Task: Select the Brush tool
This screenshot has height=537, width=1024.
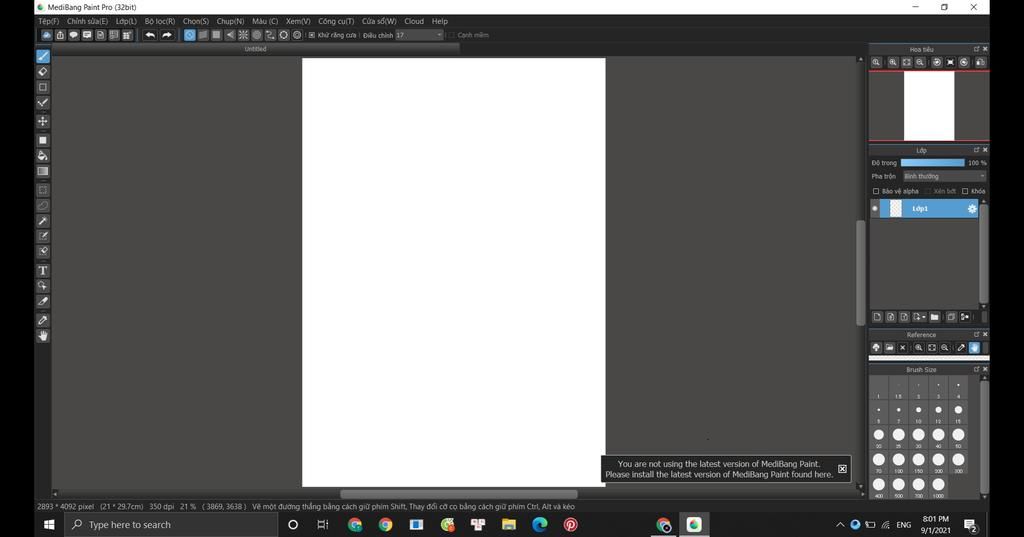Action: click(x=42, y=56)
